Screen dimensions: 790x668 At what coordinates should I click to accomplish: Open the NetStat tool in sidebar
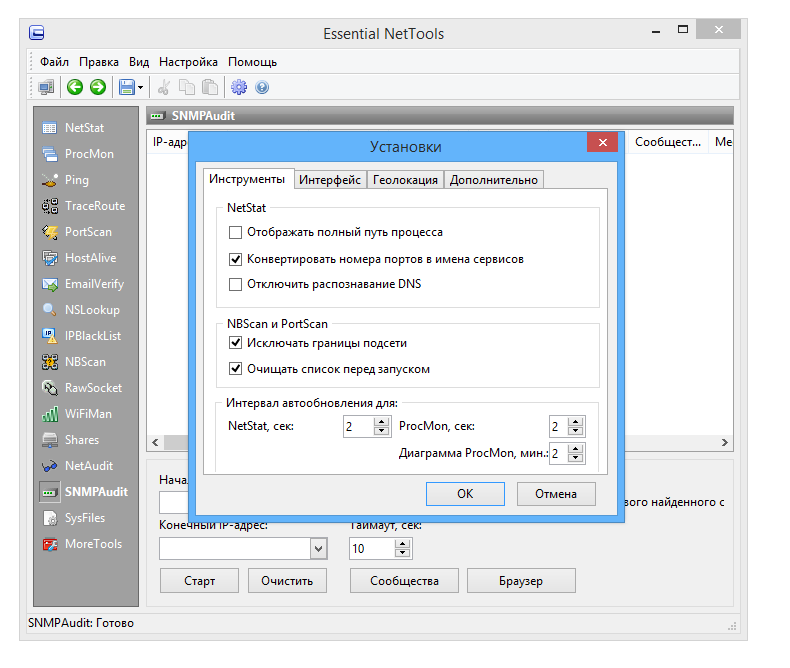[x=74, y=128]
